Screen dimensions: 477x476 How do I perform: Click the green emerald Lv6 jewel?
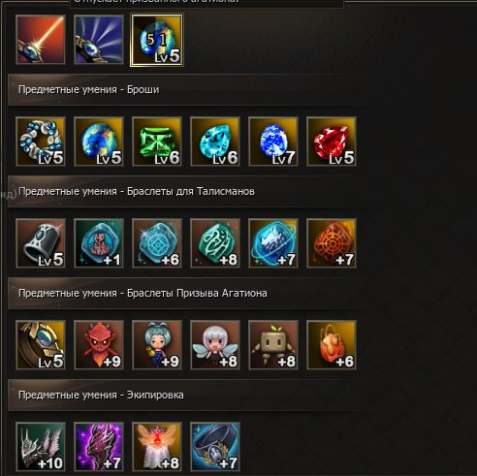click(x=157, y=141)
